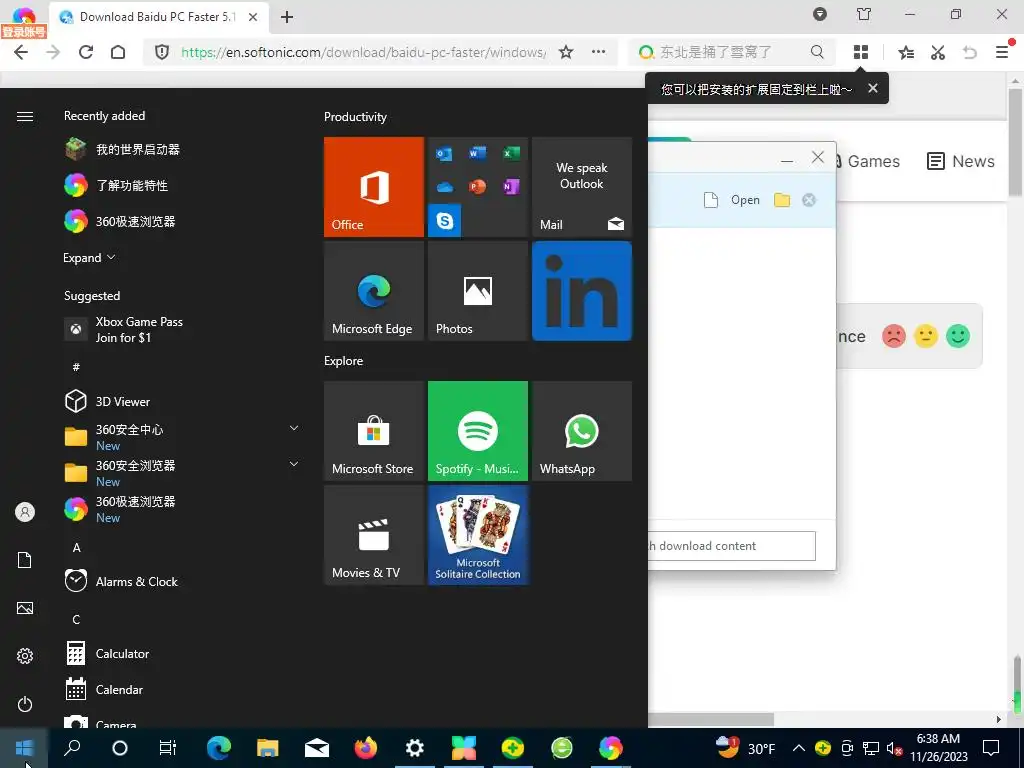Open Pictures from Start sidebar
Screen dimensions: 1024x768
tap(25, 608)
